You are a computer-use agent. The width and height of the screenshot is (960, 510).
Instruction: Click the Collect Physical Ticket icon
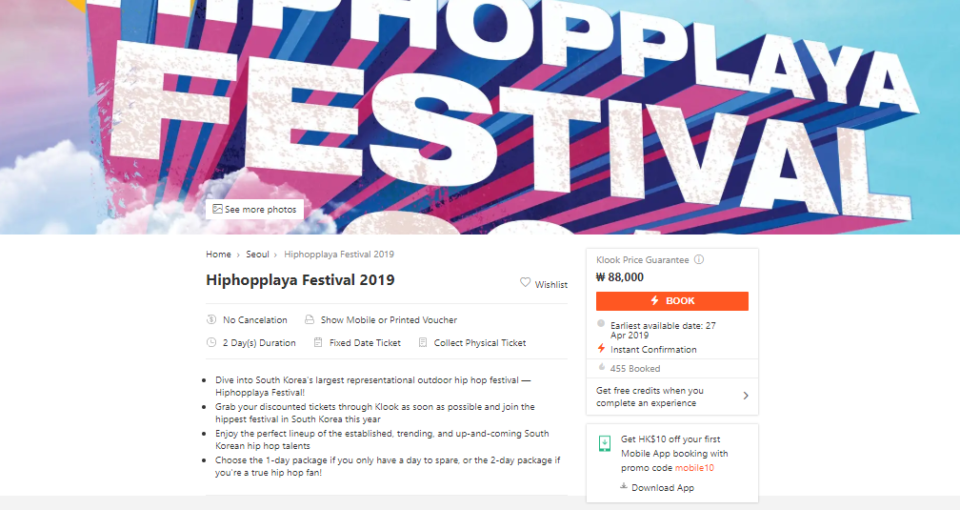click(423, 343)
